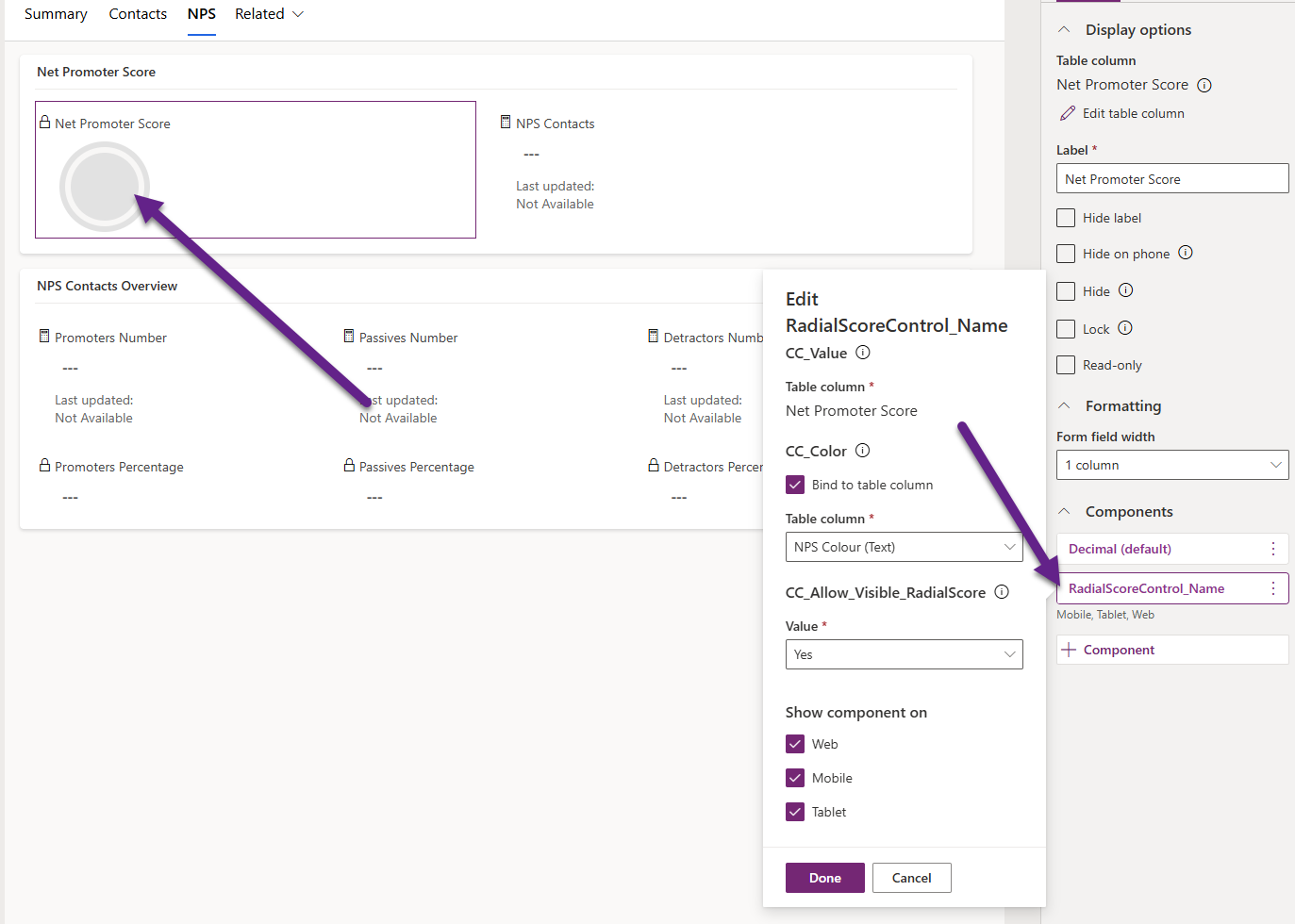
Task: Click info icon beside Hide on phone
Action: (1186, 253)
